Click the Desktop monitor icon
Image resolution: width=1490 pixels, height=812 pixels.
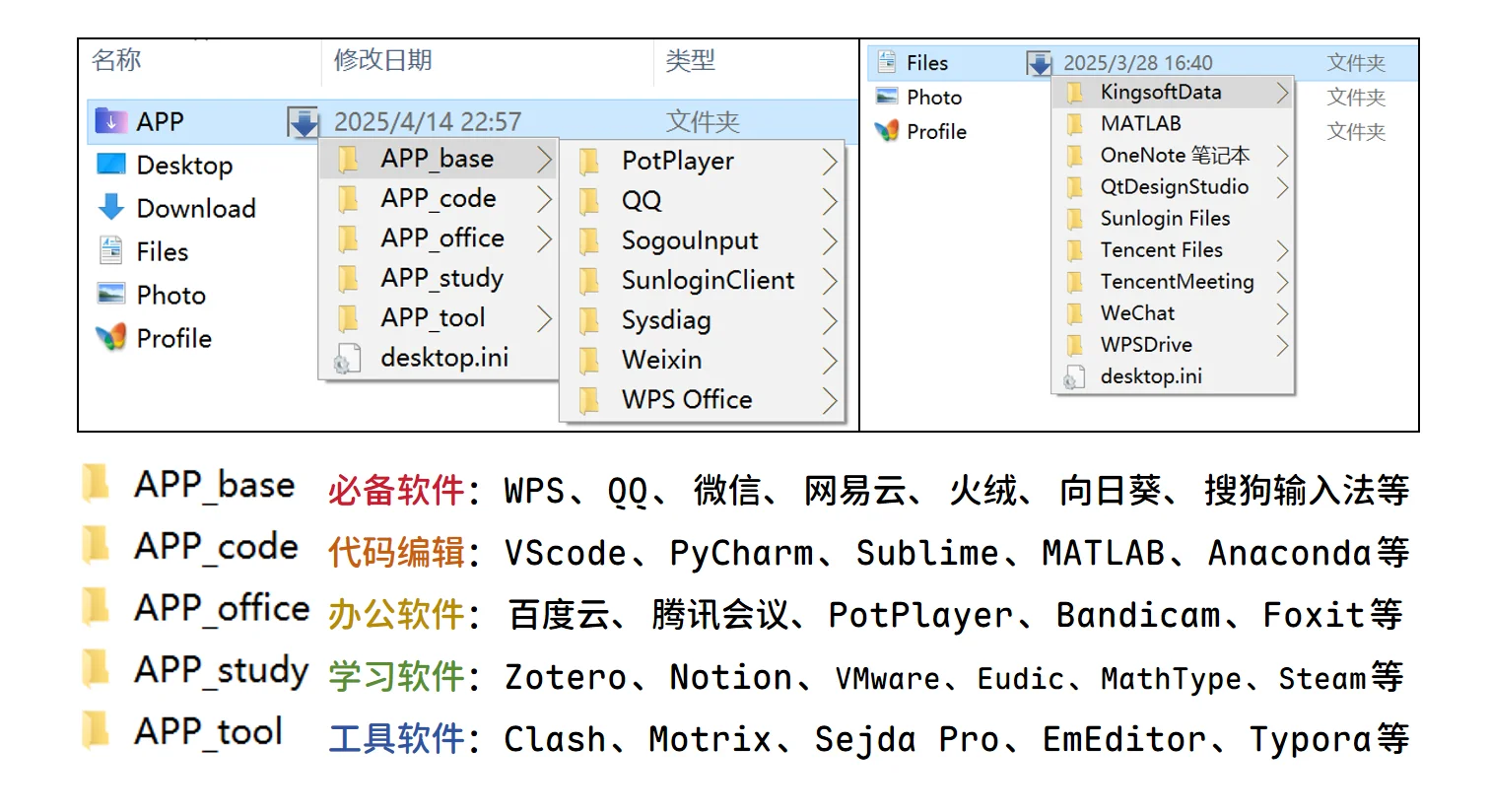click(x=111, y=165)
